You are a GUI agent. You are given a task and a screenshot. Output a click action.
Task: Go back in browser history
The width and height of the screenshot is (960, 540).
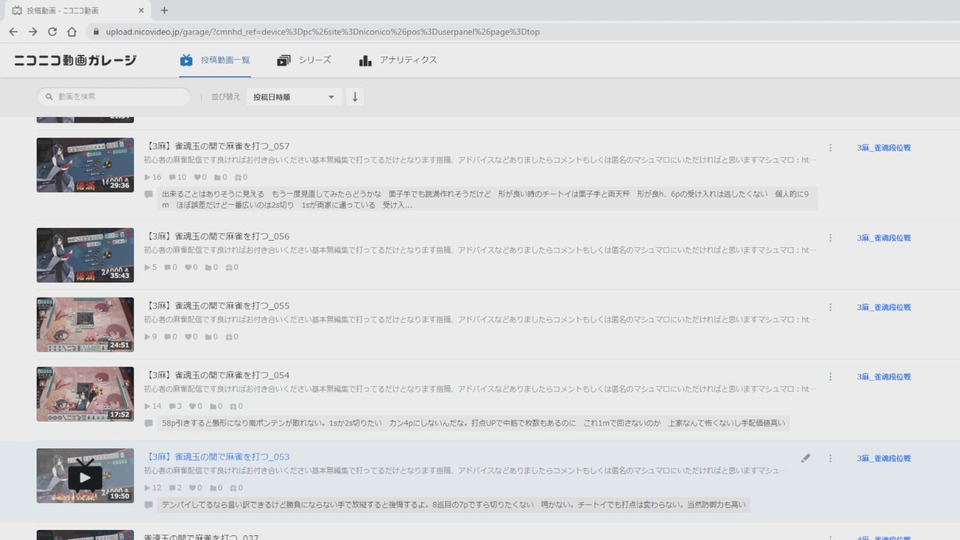click(13, 32)
